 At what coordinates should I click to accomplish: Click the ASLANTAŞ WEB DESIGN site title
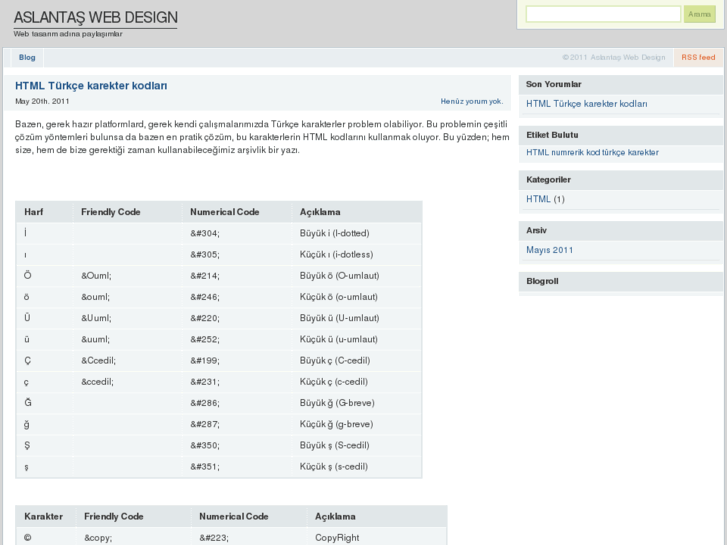tap(95, 17)
